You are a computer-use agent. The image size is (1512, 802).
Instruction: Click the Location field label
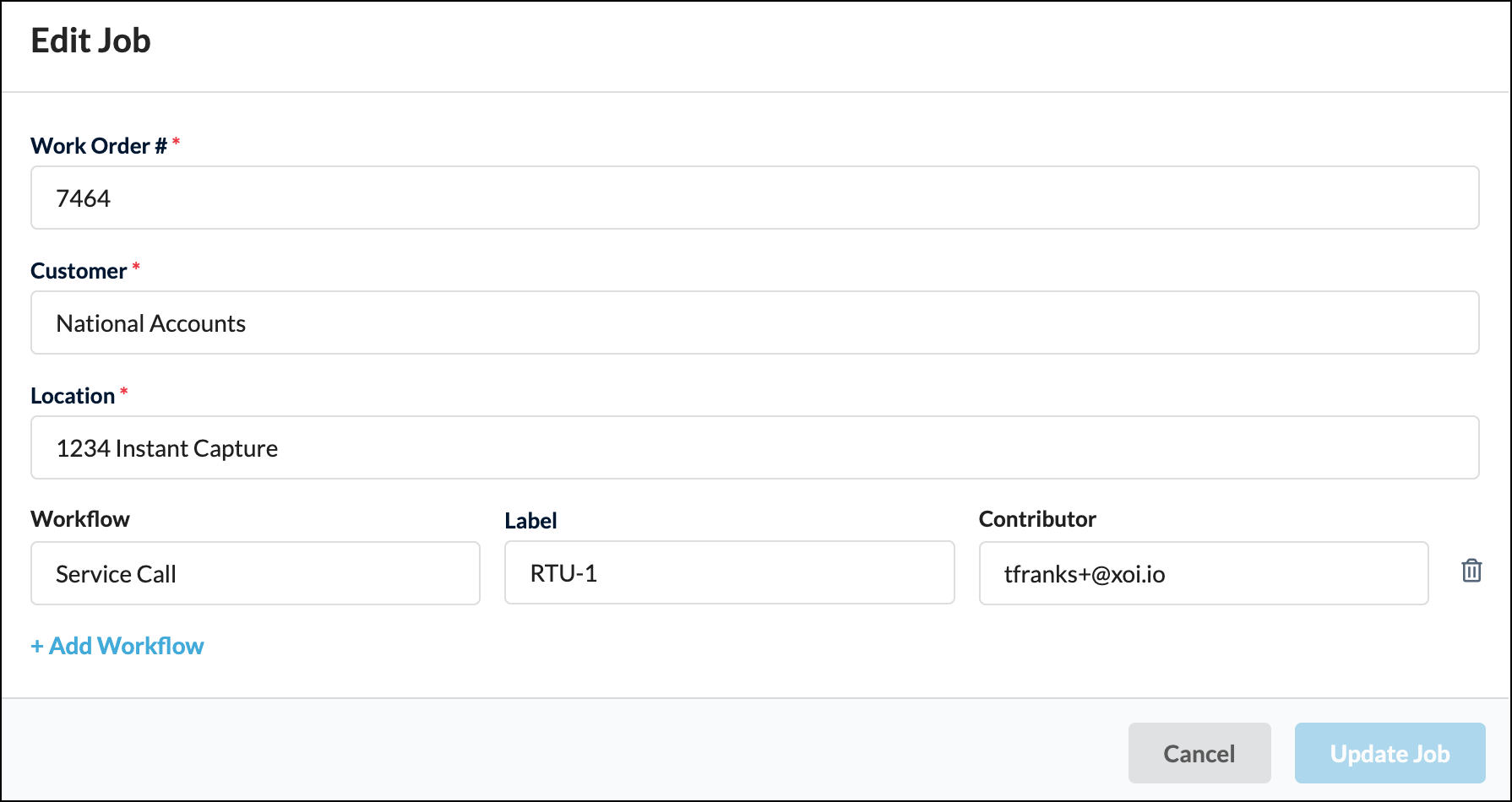click(73, 396)
